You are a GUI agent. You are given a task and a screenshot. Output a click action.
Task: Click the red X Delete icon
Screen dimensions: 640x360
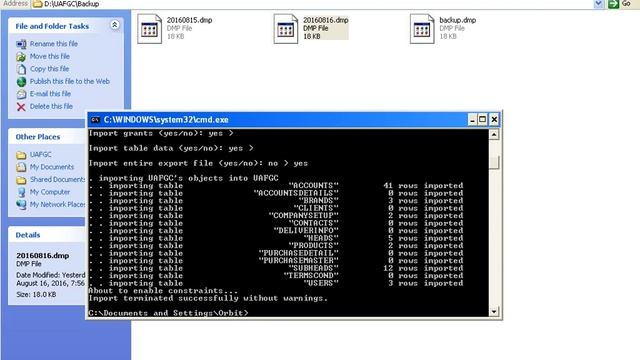pos(21,107)
